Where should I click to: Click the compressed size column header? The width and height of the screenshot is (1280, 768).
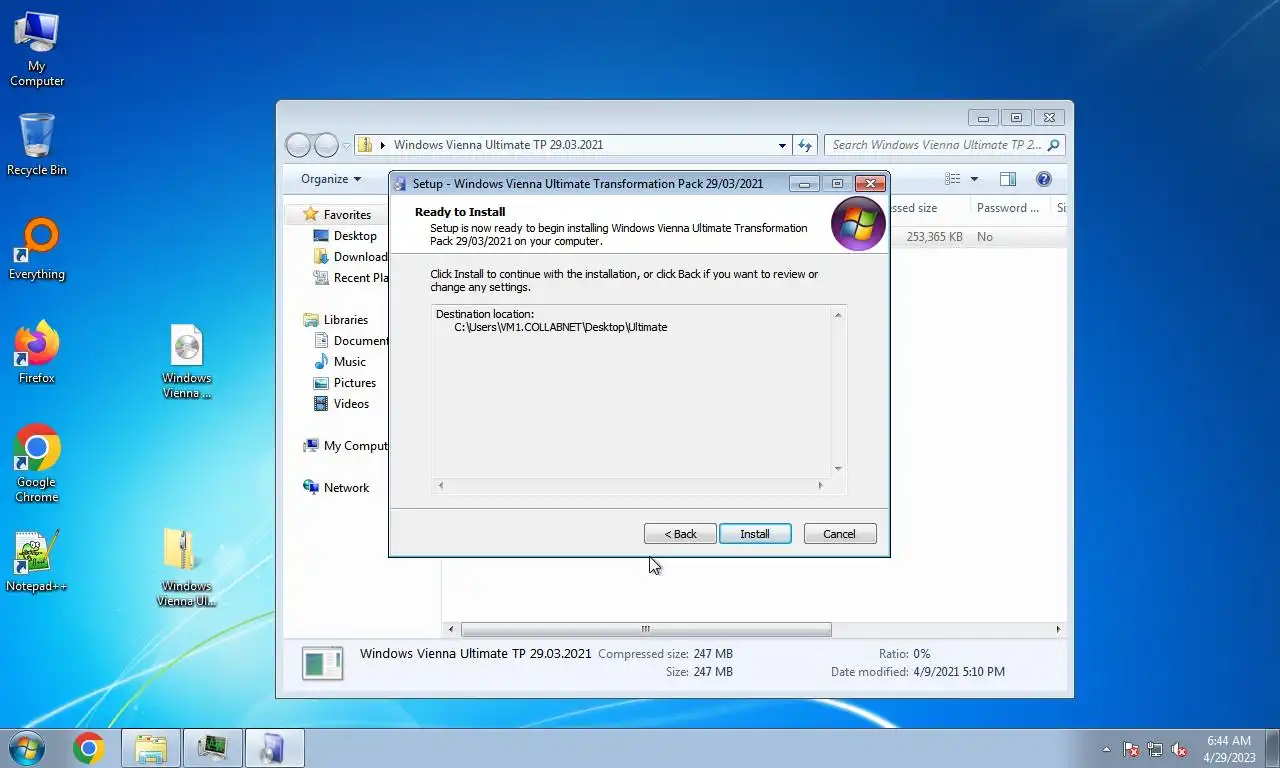[x=929, y=208]
